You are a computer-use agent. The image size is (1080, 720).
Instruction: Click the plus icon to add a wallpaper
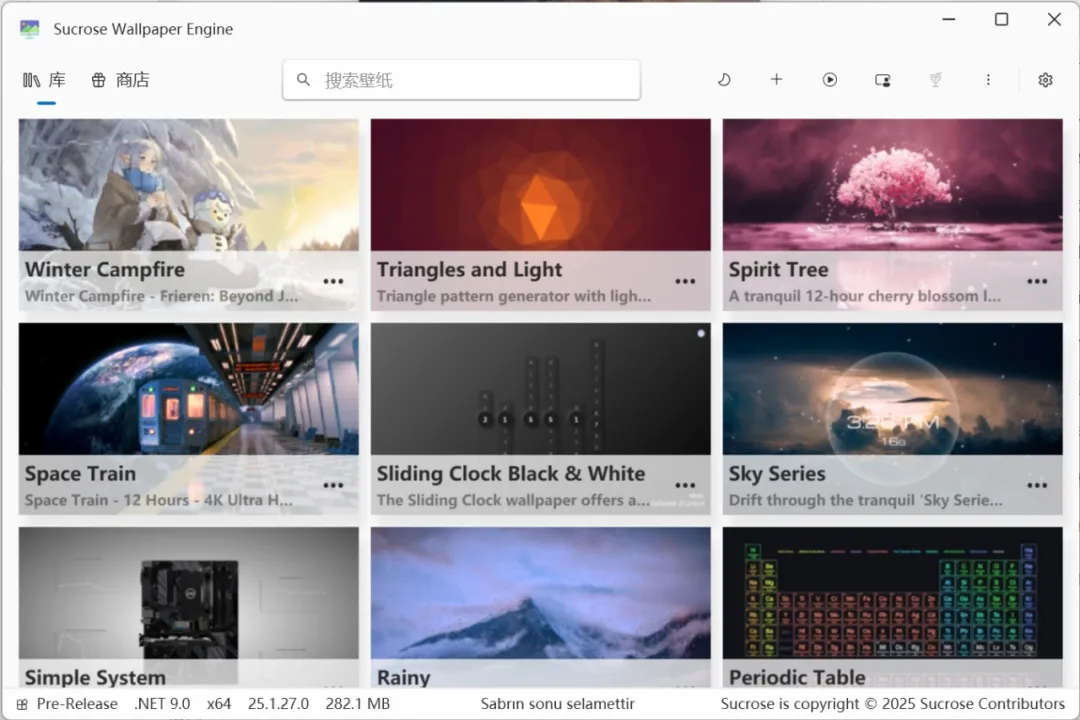[776, 80]
